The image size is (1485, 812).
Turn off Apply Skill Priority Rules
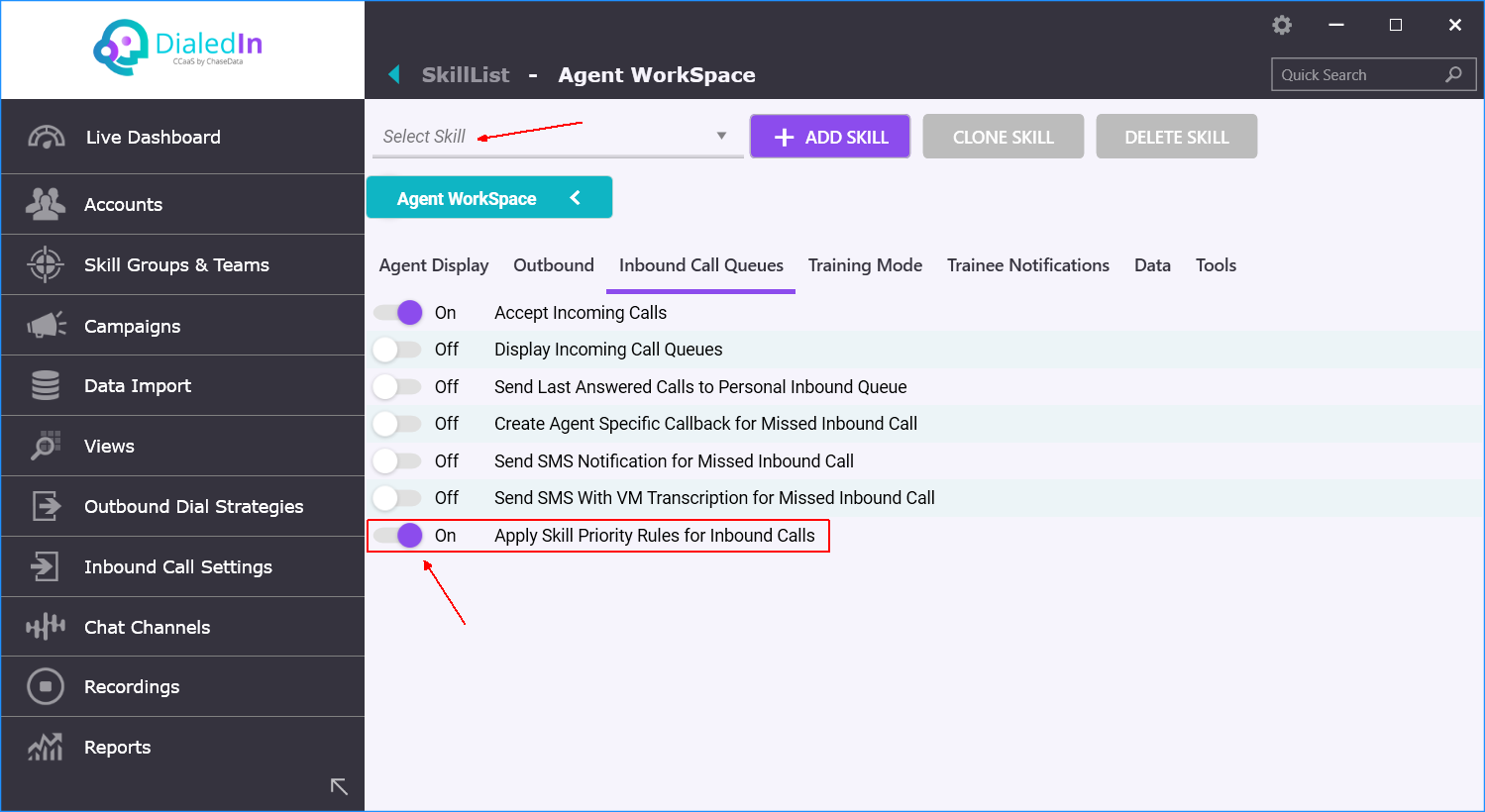(397, 535)
